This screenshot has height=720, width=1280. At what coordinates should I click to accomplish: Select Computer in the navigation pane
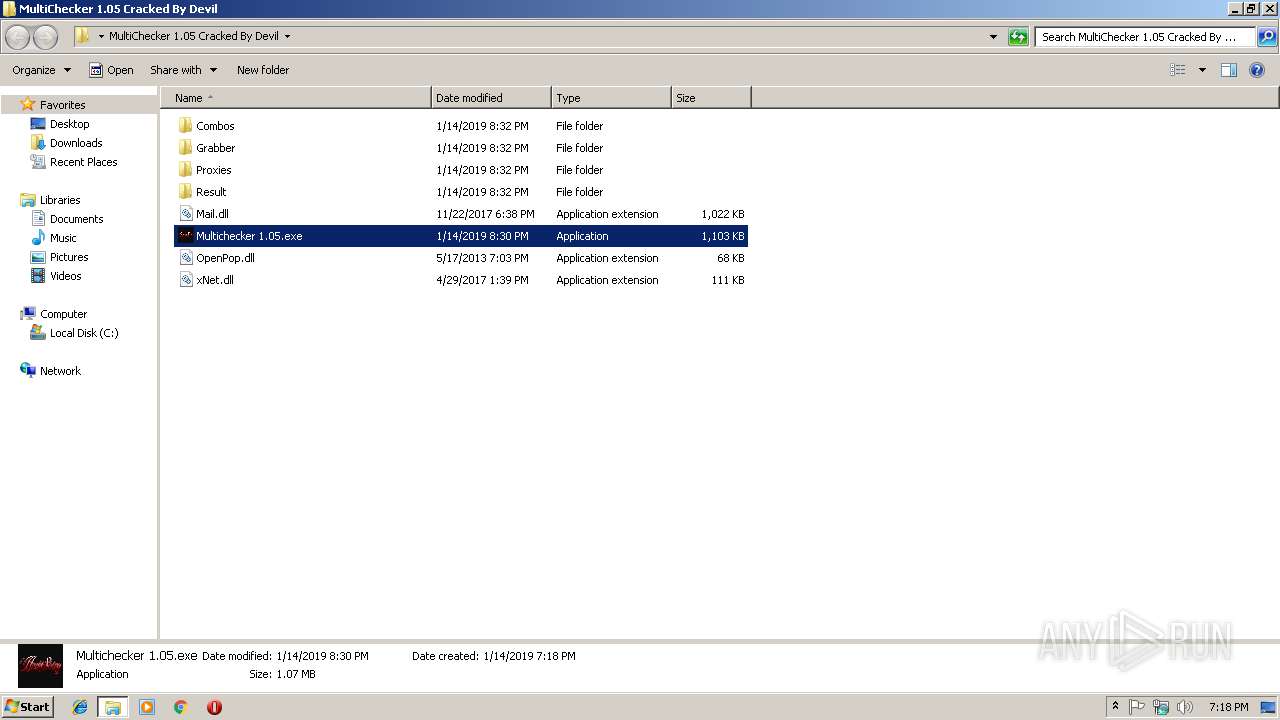coord(63,314)
